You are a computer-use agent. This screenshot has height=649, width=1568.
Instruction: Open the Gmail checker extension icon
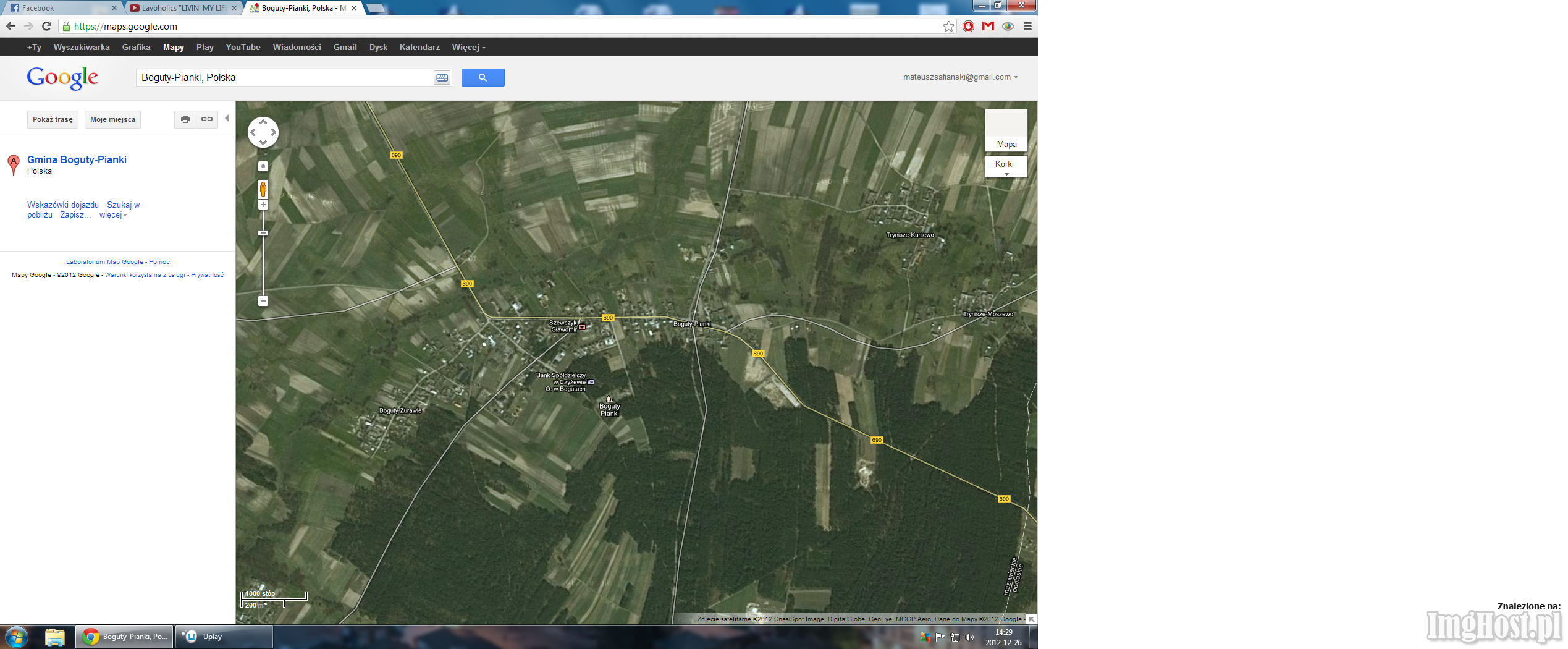pyautogui.click(x=988, y=26)
